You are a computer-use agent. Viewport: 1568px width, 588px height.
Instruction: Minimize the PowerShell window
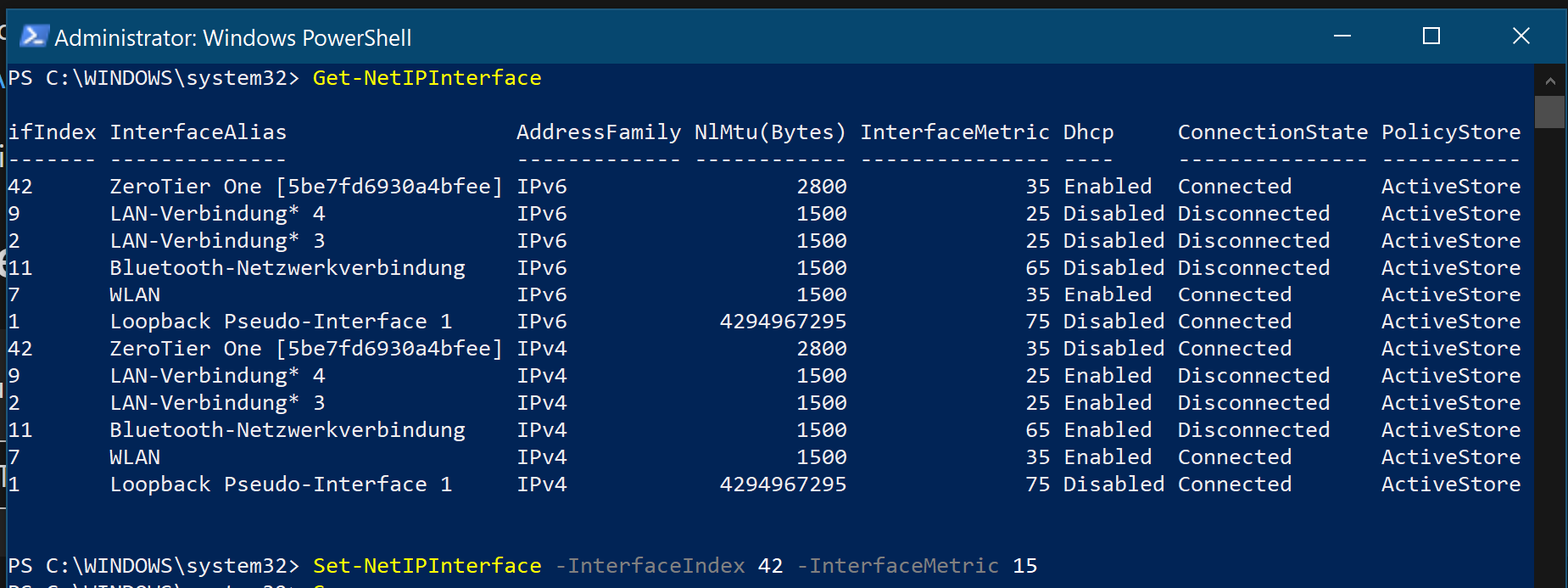point(1342,36)
